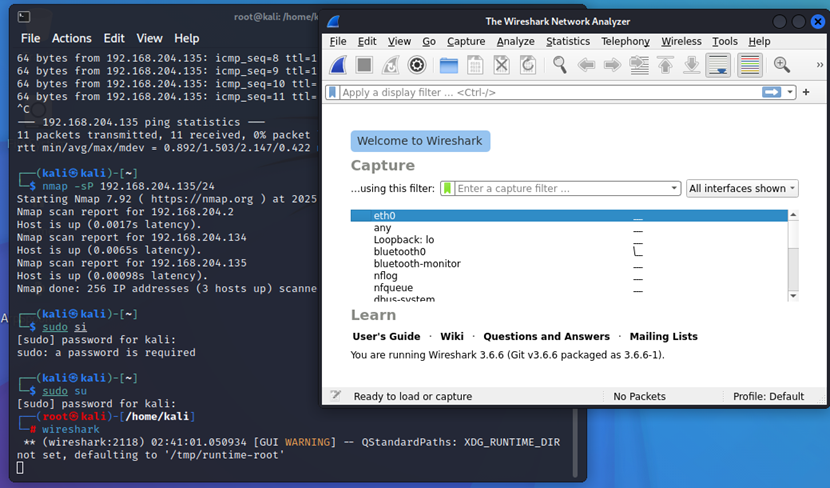Click the open capture file folder icon

[x=449, y=65]
